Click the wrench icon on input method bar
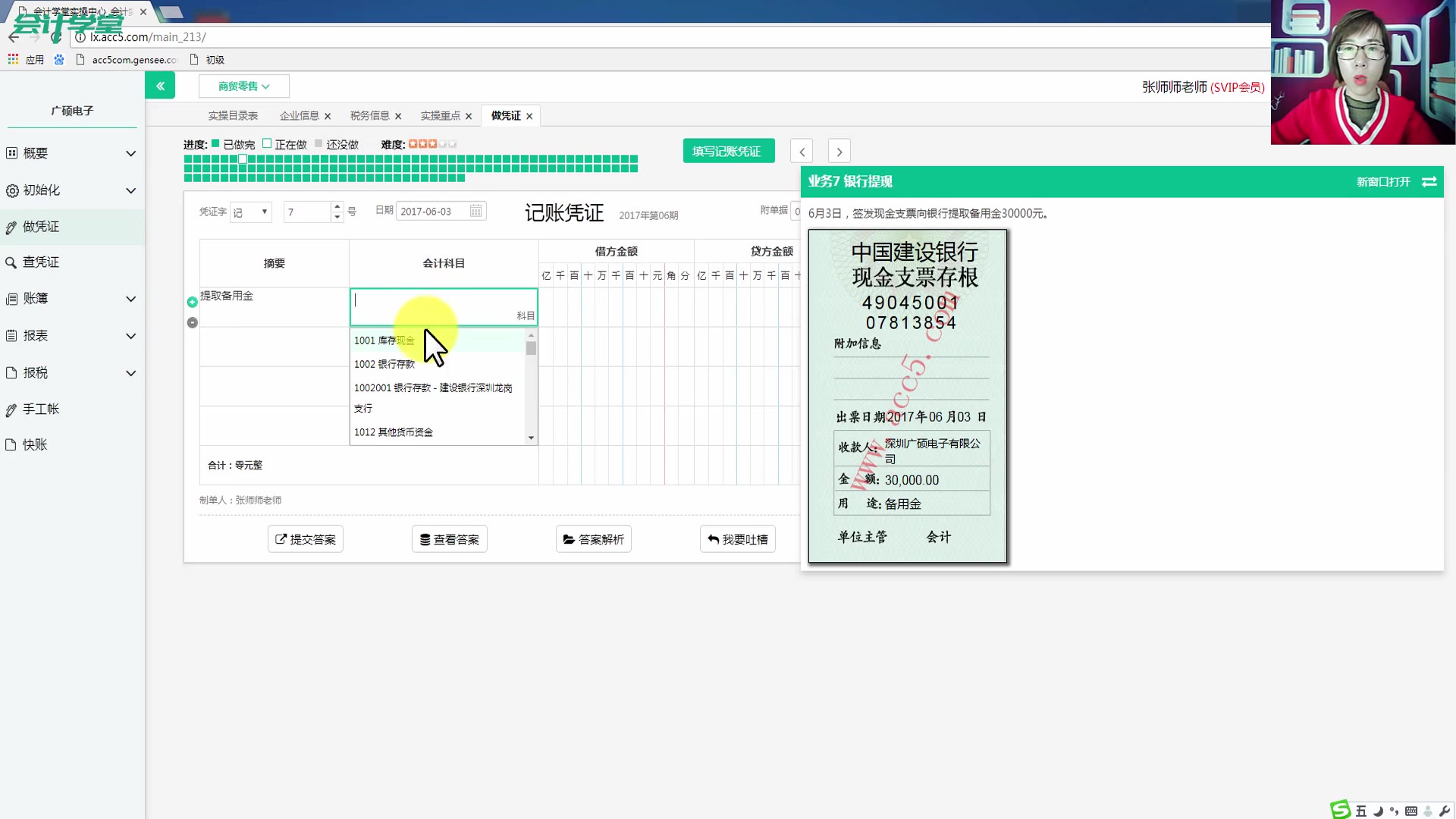 [x=1445, y=810]
